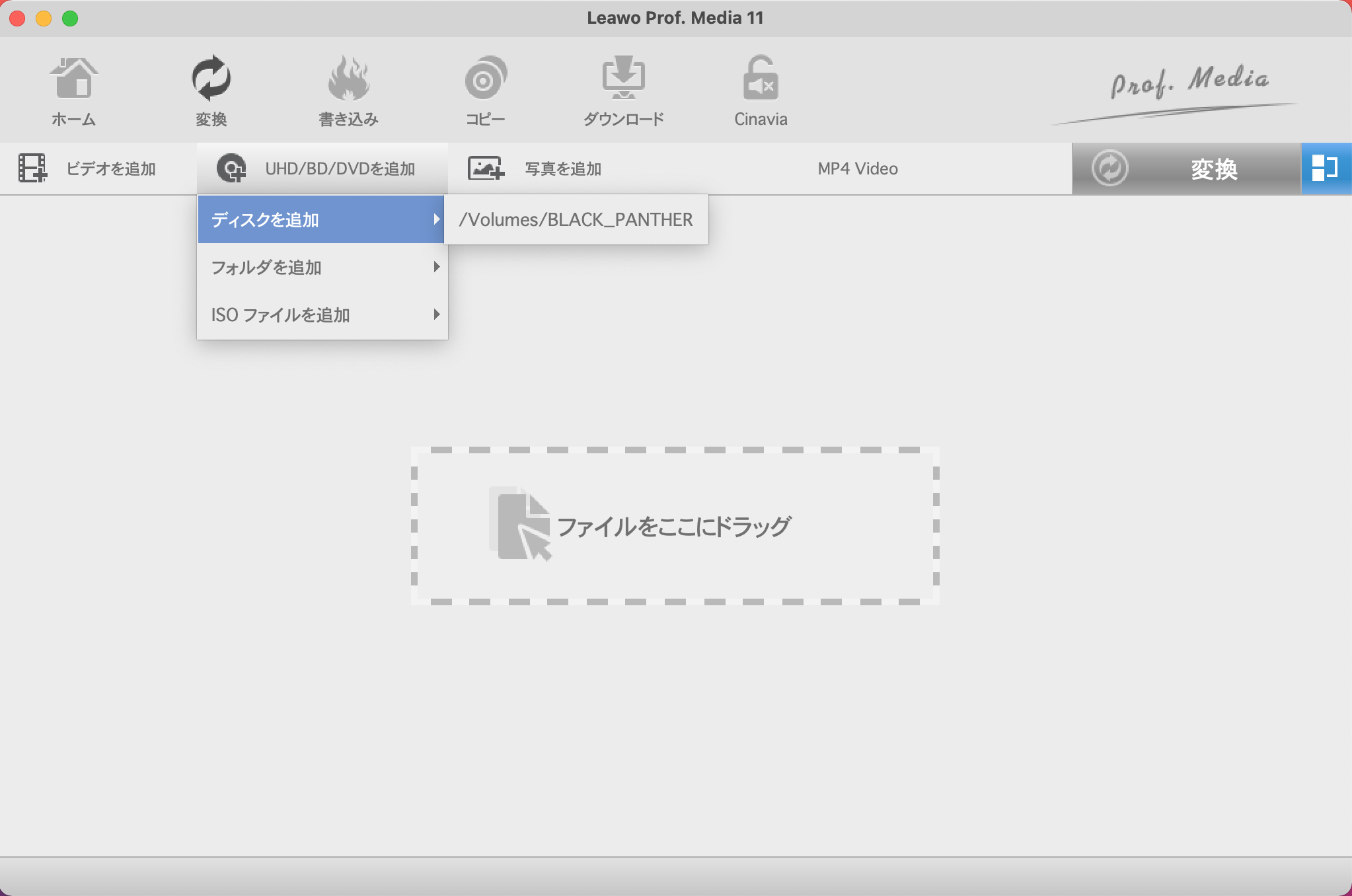Viewport: 1352px width, 896px height.
Task: Switch to the 変換 convert module
Action: (211, 91)
